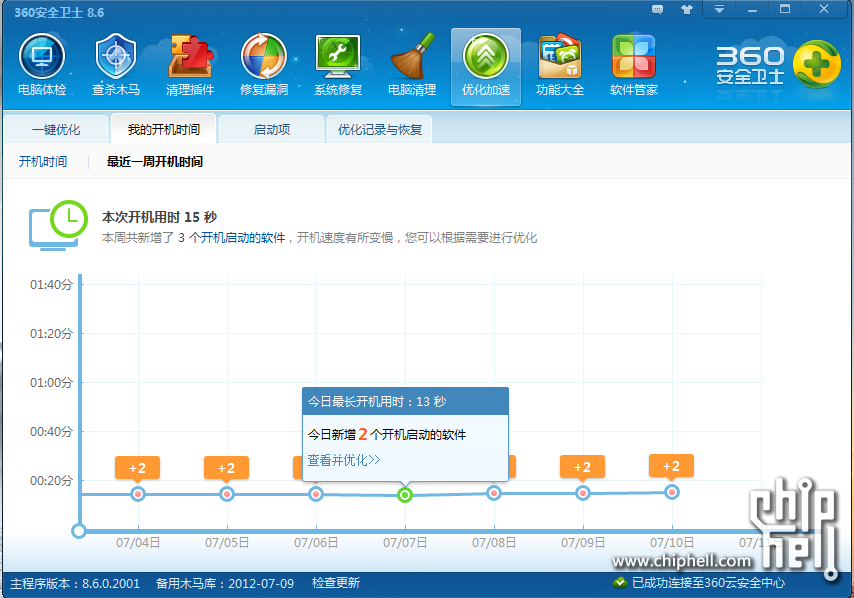Click the 07/05日 date label
Image resolution: width=854 pixels, height=598 pixels.
click(x=227, y=542)
